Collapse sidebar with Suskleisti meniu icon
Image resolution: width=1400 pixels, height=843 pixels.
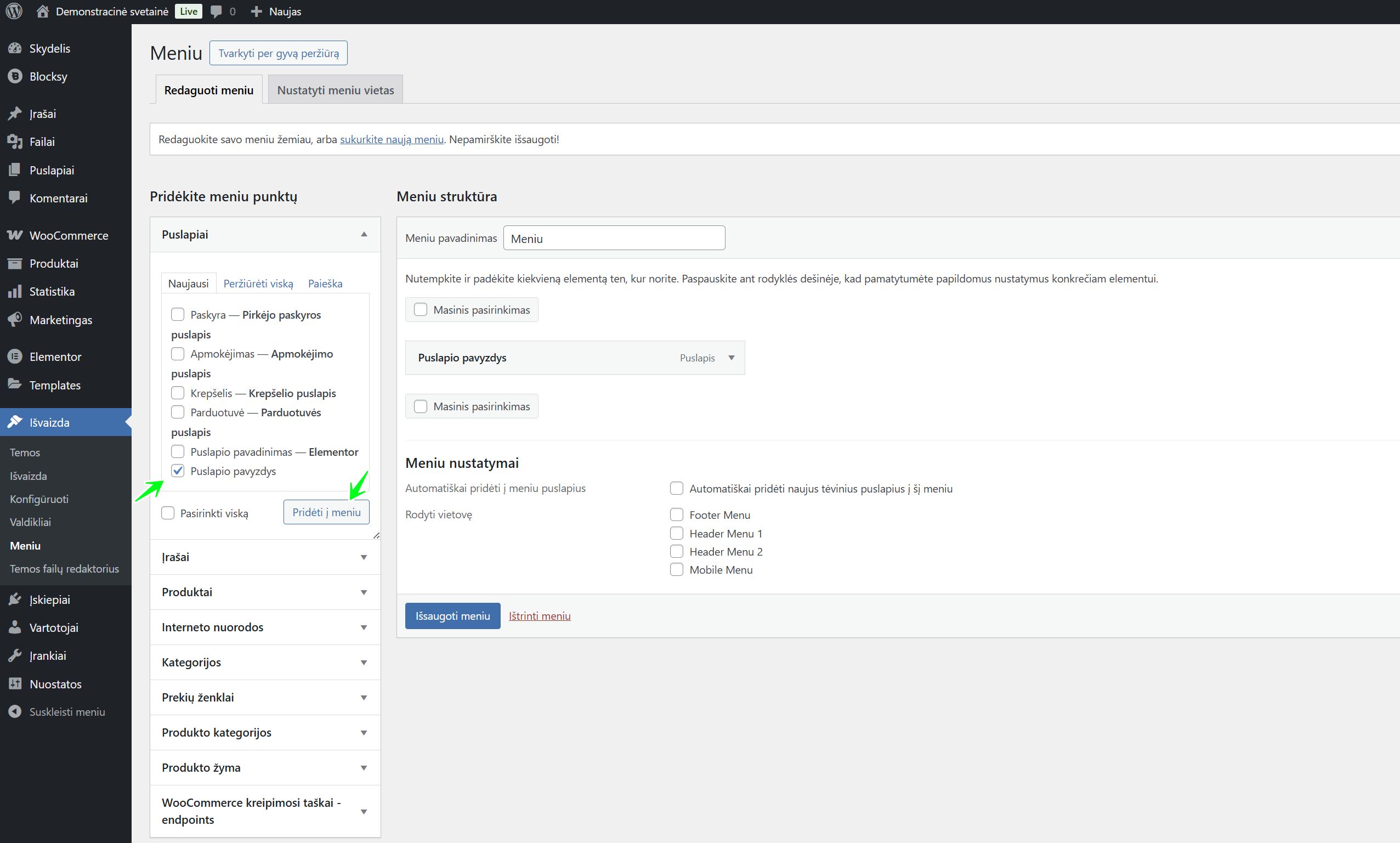pyautogui.click(x=15, y=712)
